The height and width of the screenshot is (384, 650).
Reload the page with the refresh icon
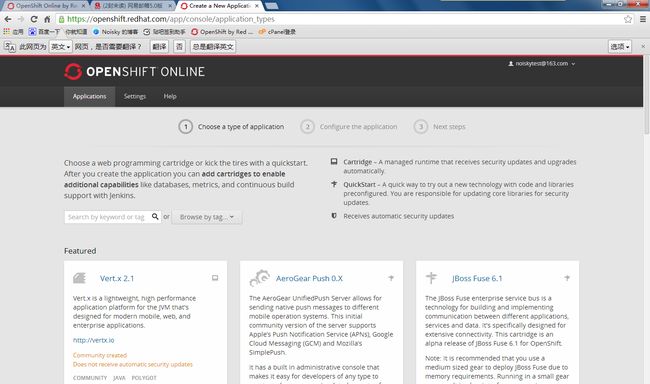click(x=34, y=19)
